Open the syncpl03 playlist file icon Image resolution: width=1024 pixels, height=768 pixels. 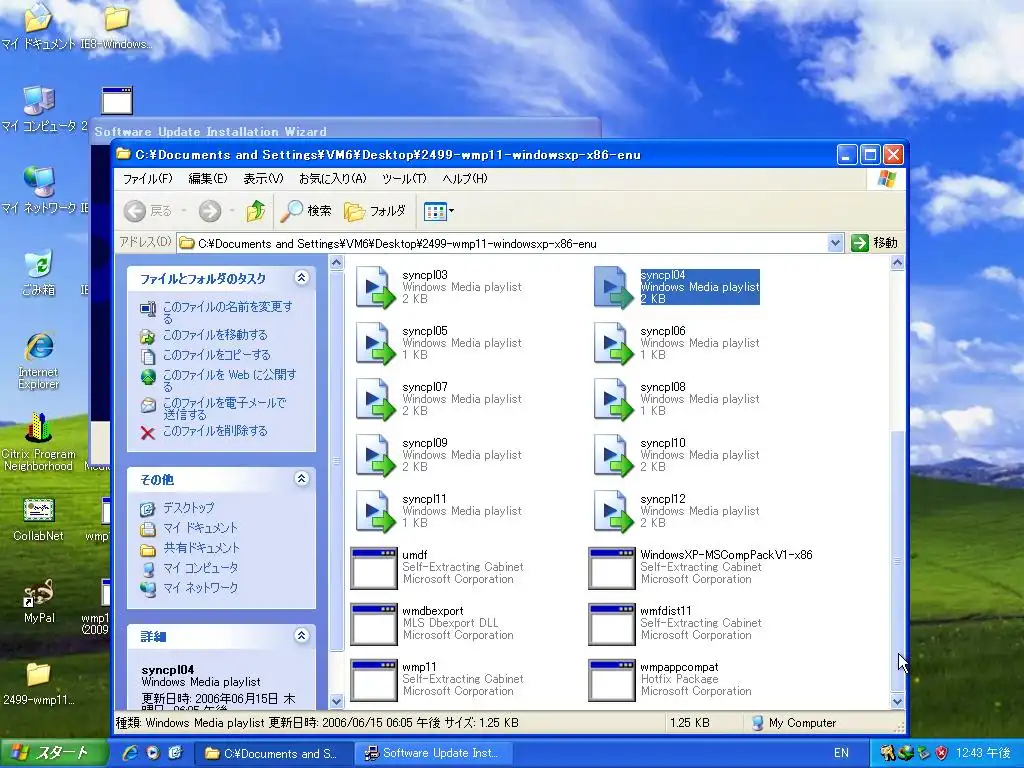pyautogui.click(x=376, y=287)
